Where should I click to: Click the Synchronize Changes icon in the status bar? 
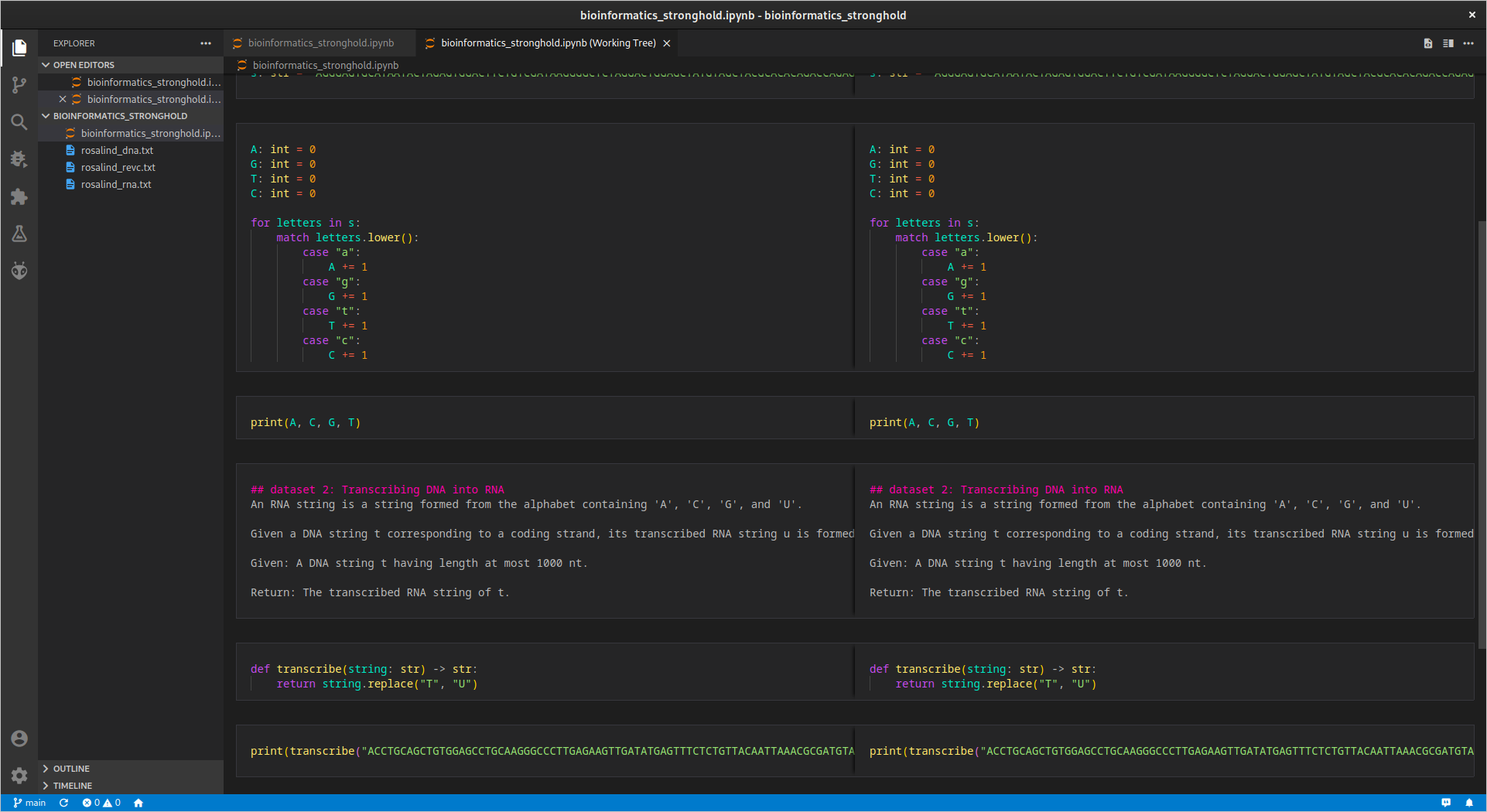point(64,803)
